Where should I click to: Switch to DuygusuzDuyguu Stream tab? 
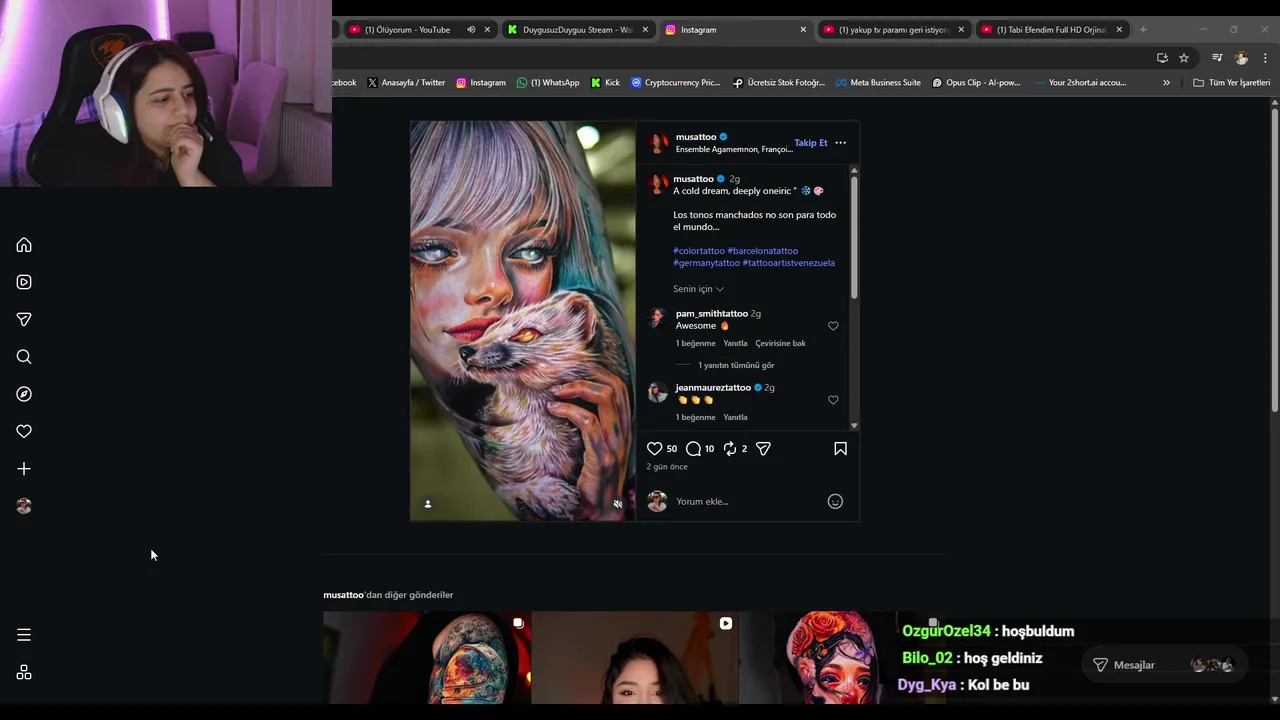click(x=578, y=30)
